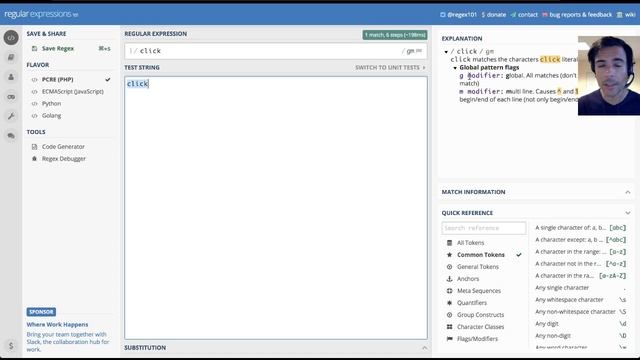Click the Character Classes grid icon
Viewport: 640px width, 360px height.
[449, 327]
